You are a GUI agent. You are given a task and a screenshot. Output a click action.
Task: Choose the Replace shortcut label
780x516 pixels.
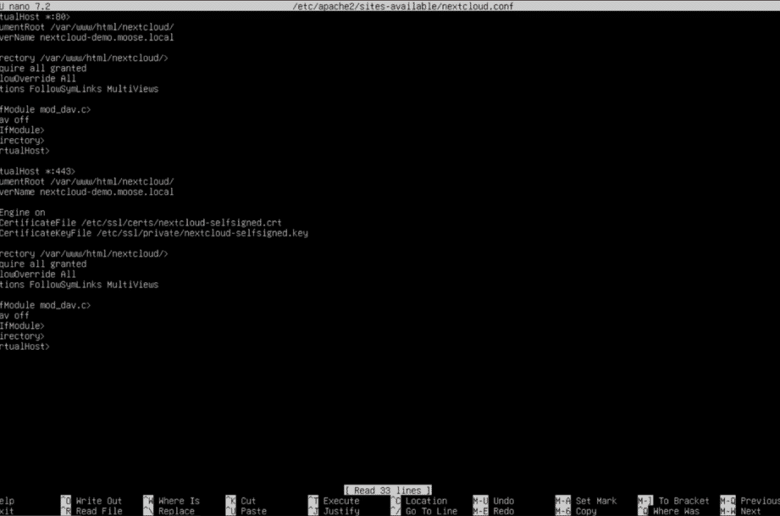(x=176, y=511)
